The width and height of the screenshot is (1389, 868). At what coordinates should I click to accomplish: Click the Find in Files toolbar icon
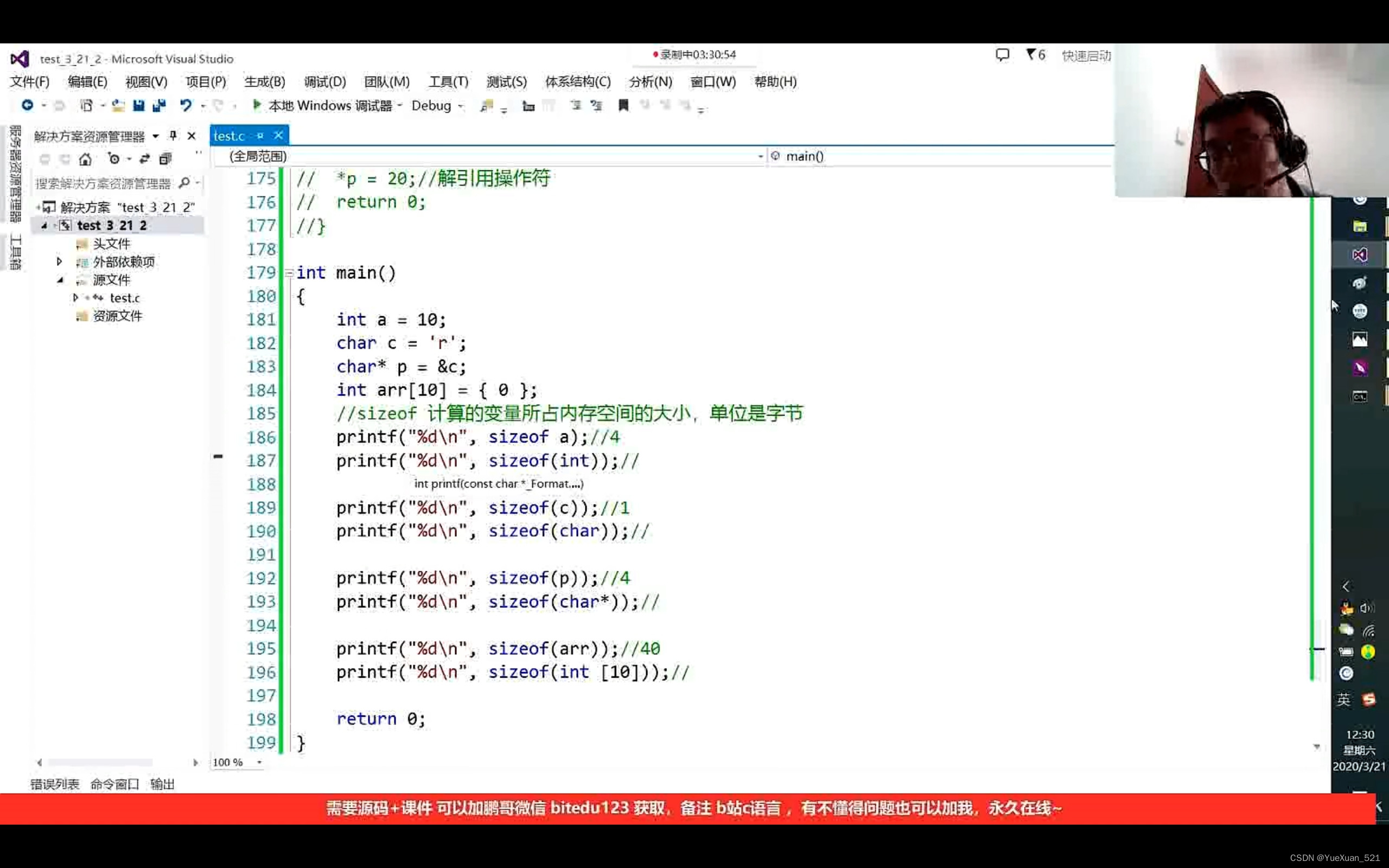pyautogui.click(x=486, y=106)
